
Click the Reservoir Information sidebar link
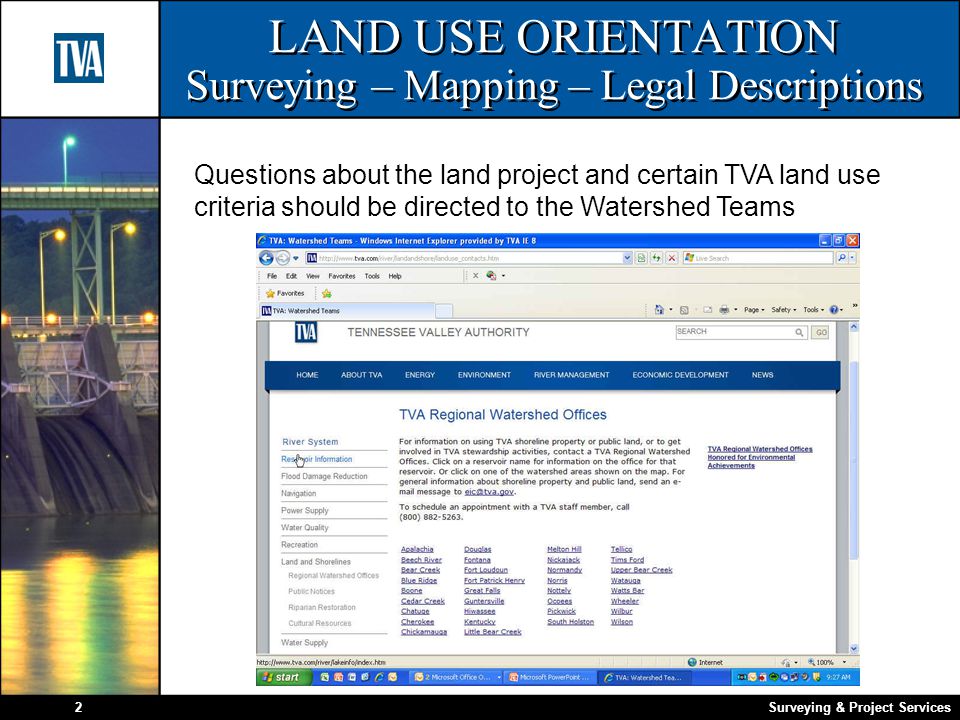point(317,459)
